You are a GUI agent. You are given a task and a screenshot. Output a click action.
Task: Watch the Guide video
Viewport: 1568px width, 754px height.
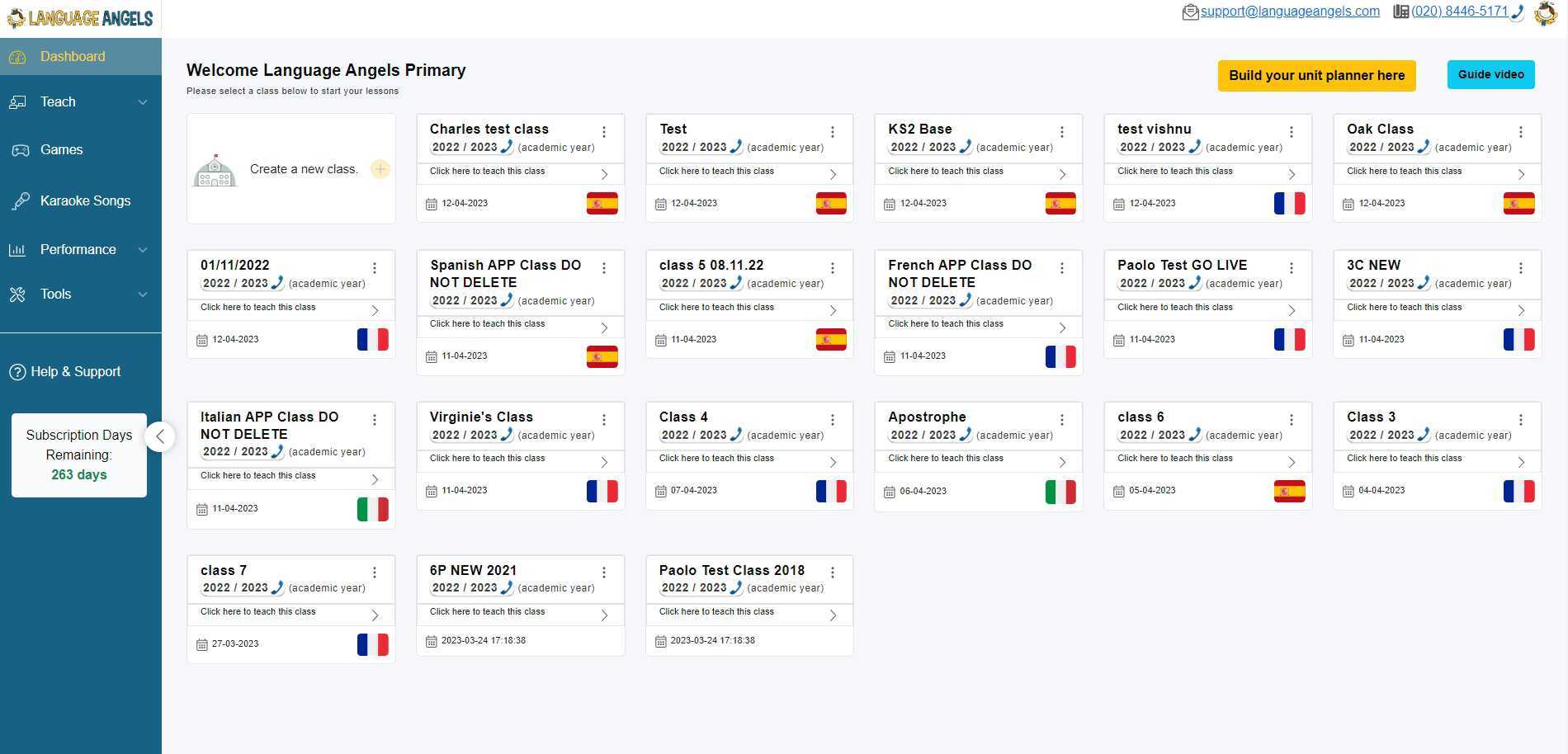click(1490, 74)
